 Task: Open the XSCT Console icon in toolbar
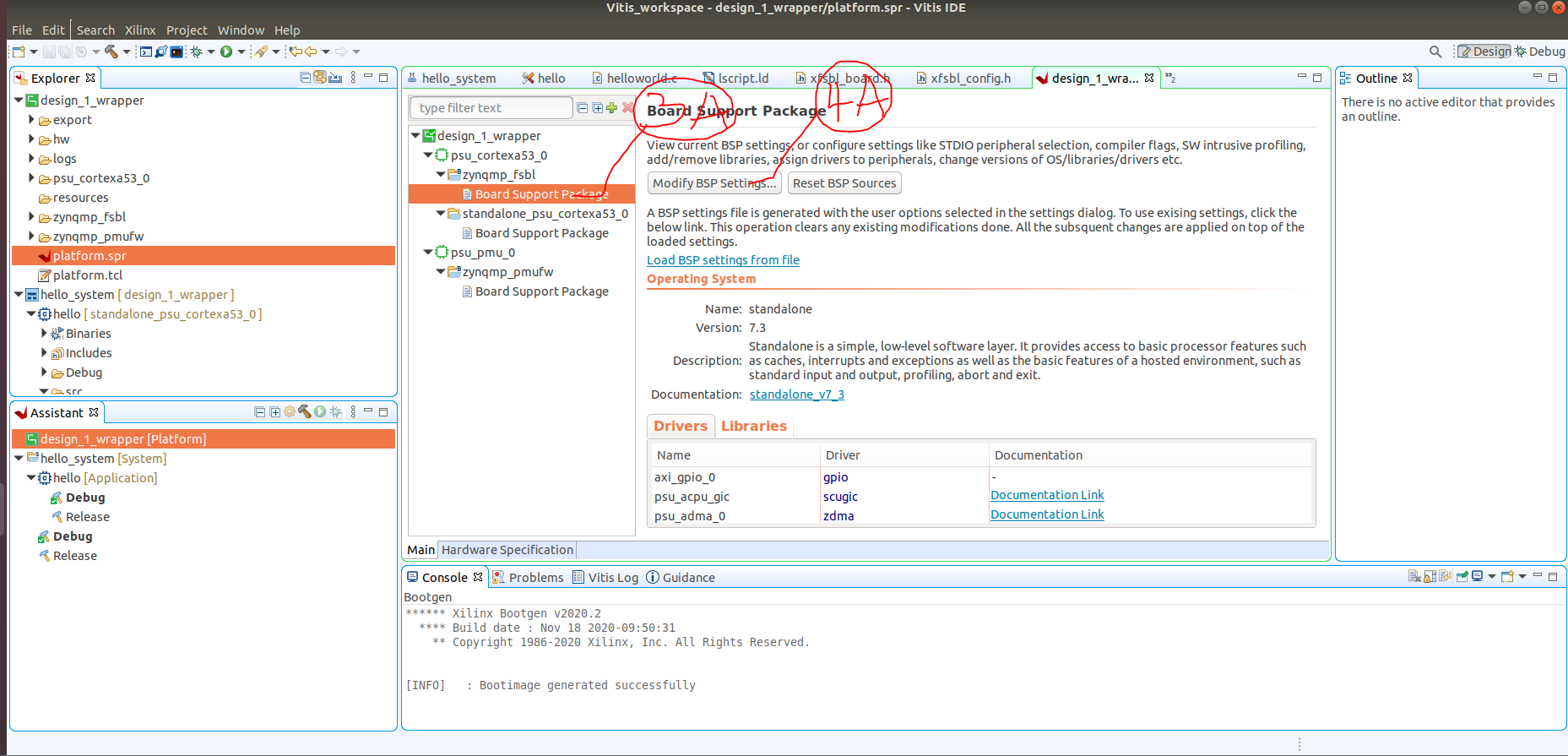(x=146, y=52)
